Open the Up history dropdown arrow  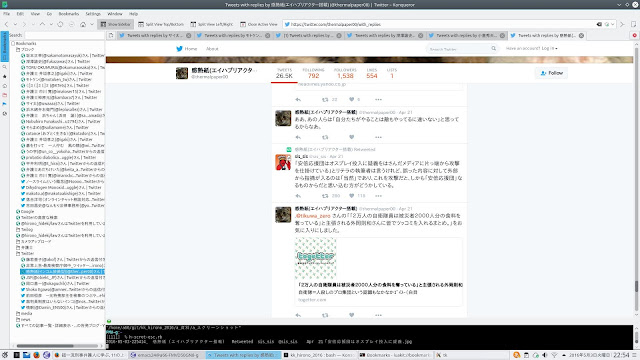[51, 24]
